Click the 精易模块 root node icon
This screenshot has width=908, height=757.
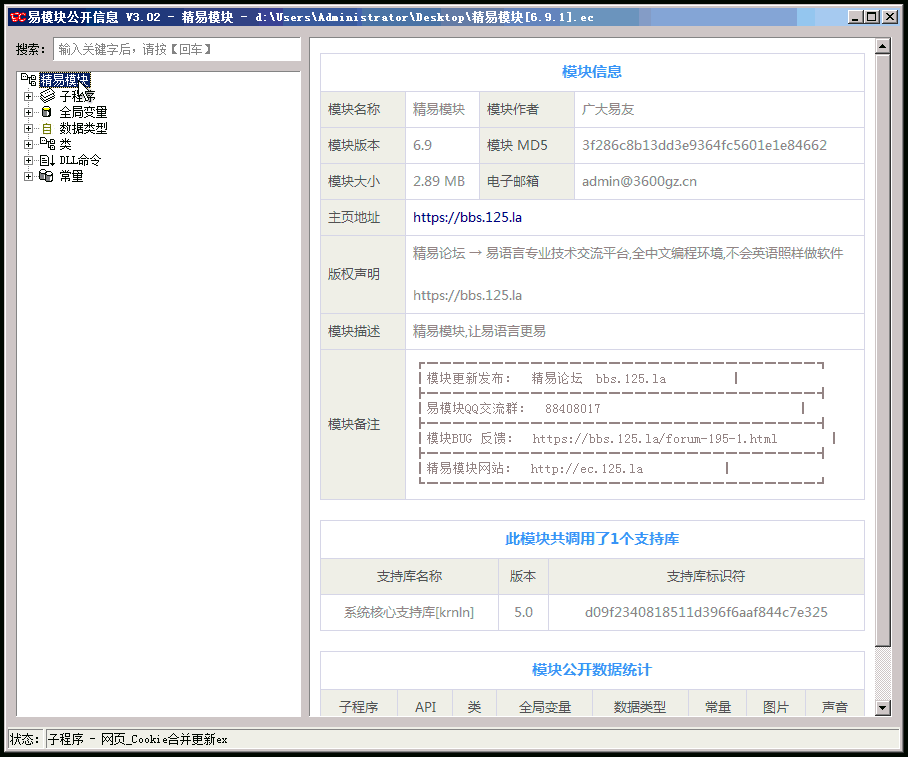point(28,80)
